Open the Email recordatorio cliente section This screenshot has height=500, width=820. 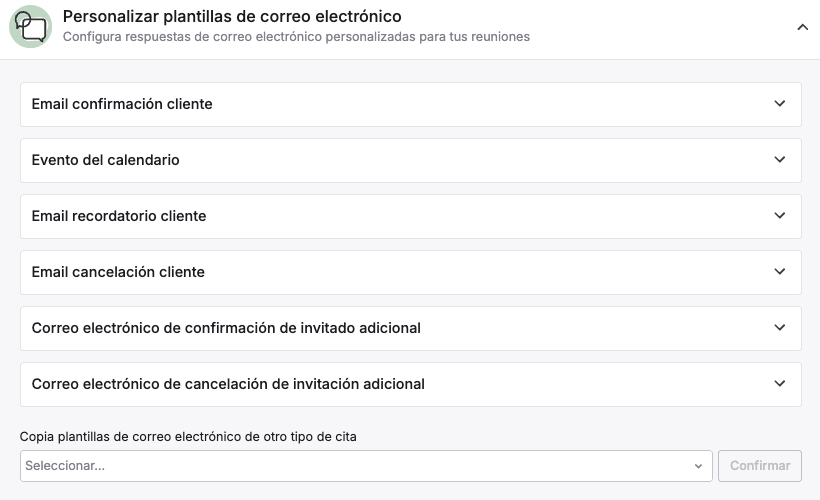[x=411, y=216]
